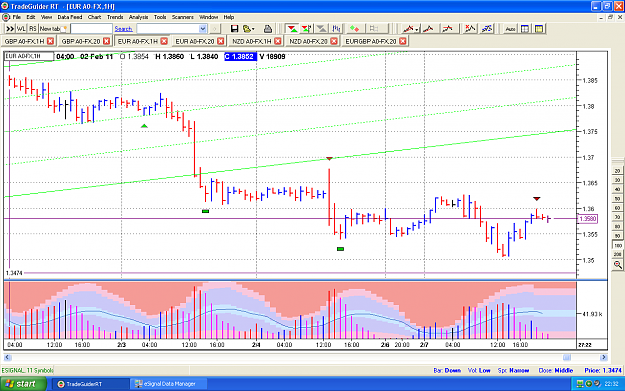Viewport: 625px width, 391px height.
Task: Set bar zoom level to 30
Action: pyautogui.click(x=617, y=180)
